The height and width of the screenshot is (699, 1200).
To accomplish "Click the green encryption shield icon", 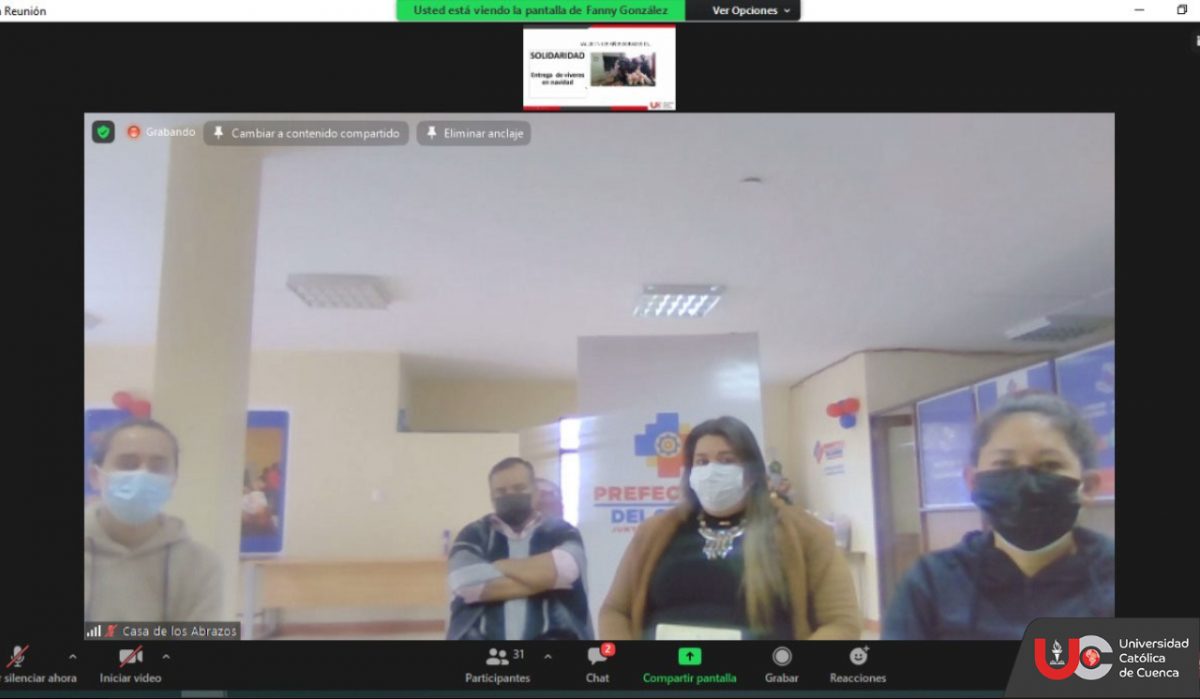I will click(103, 132).
